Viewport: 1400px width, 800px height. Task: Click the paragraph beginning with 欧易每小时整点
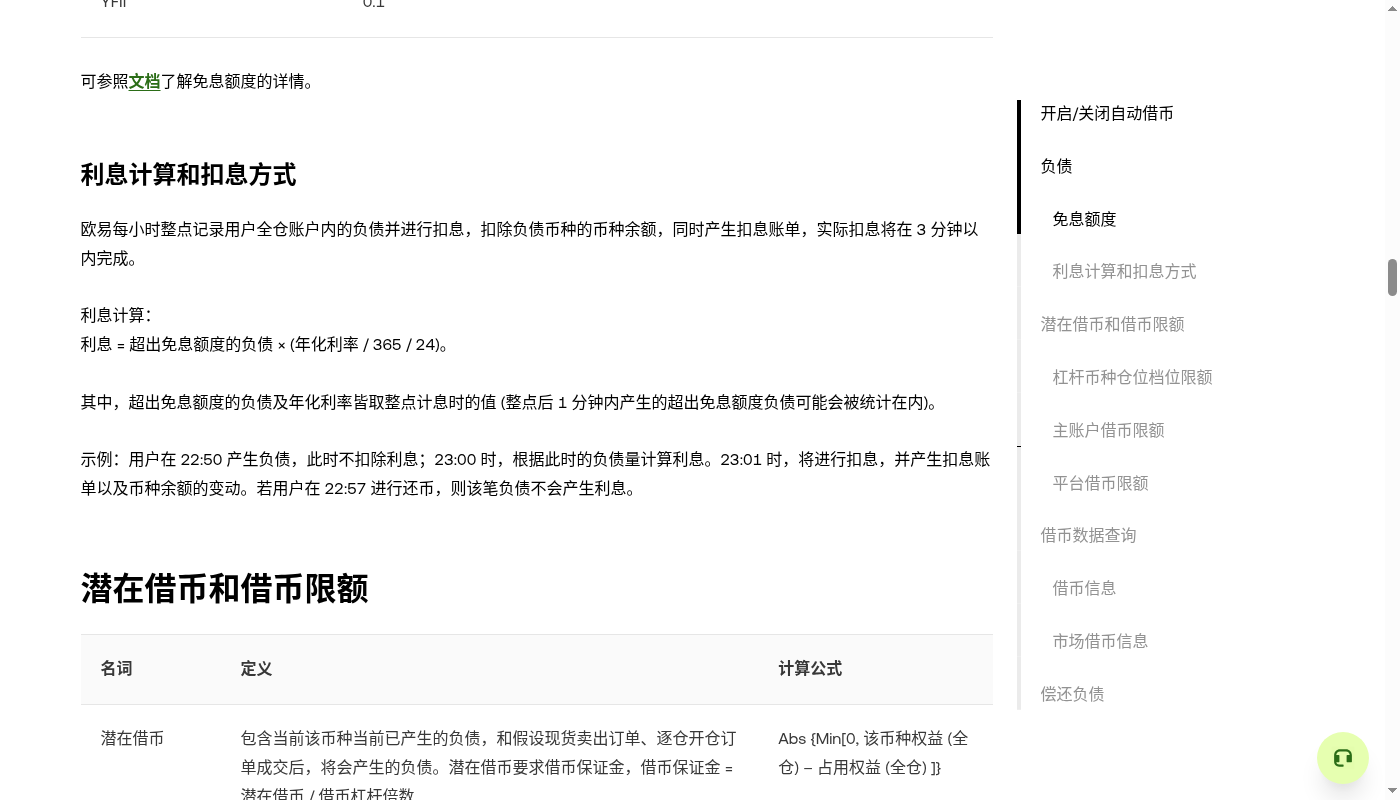[530, 244]
